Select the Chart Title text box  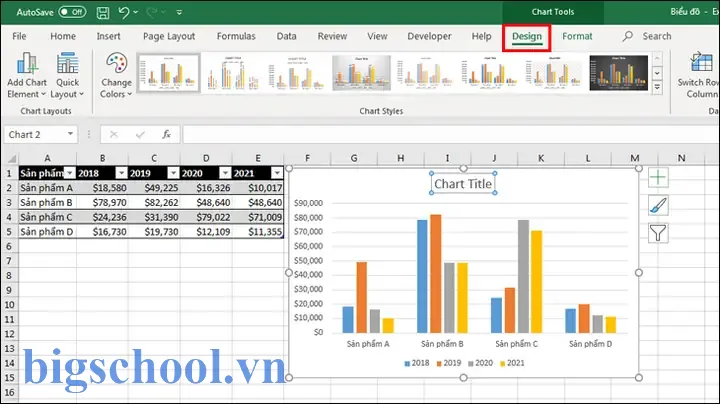(463, 184)
